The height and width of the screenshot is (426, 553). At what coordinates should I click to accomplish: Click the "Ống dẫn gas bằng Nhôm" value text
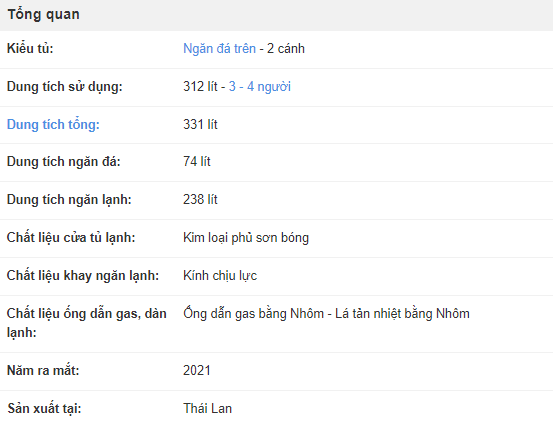tap(254, 314)
